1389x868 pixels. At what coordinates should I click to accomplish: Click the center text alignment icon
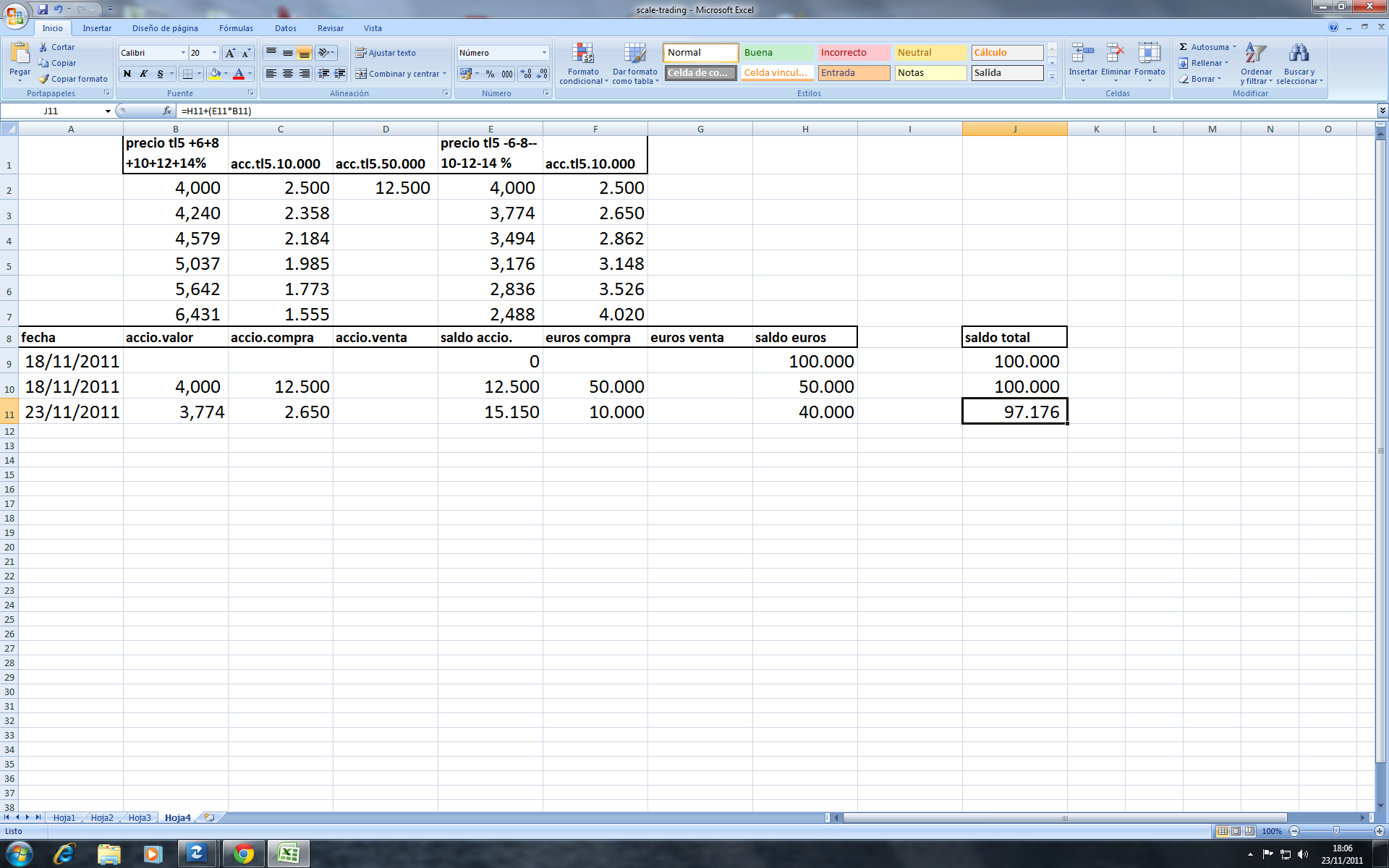tap(288, 74)
